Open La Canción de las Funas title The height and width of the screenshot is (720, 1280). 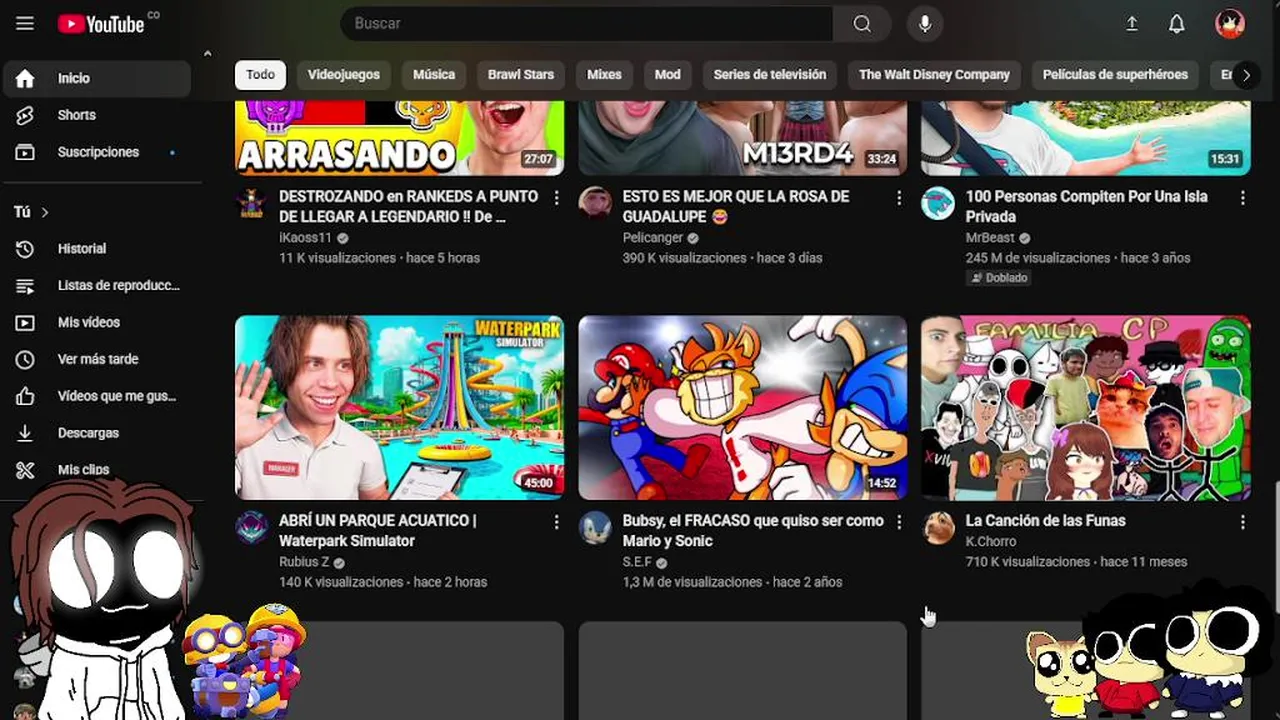(1045, 521)
